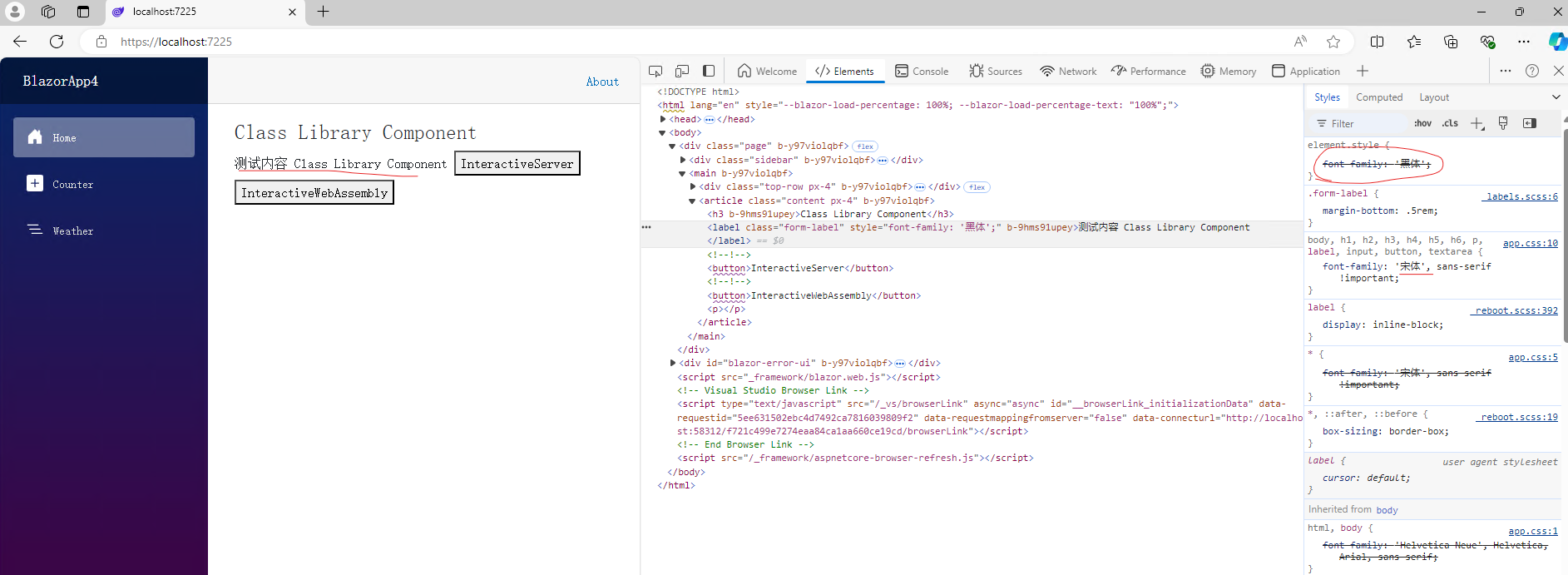Toggle the computed styles sidebar pane
The height and width of the screenshot is (575, 1568).
coord(1530,124)
